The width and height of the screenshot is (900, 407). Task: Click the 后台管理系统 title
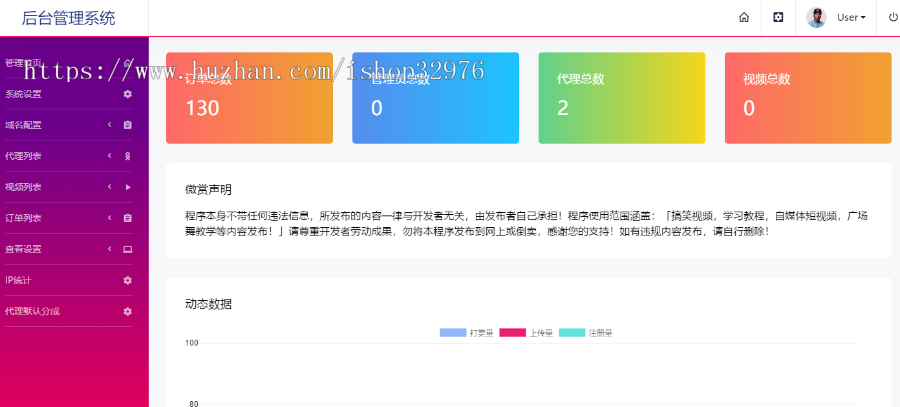tap(68, 18)
